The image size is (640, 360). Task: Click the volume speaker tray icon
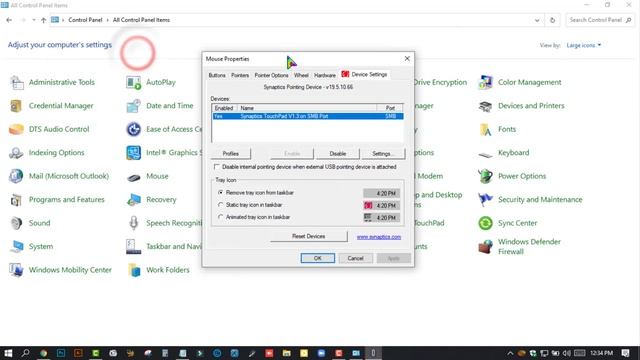coord(567,353)
